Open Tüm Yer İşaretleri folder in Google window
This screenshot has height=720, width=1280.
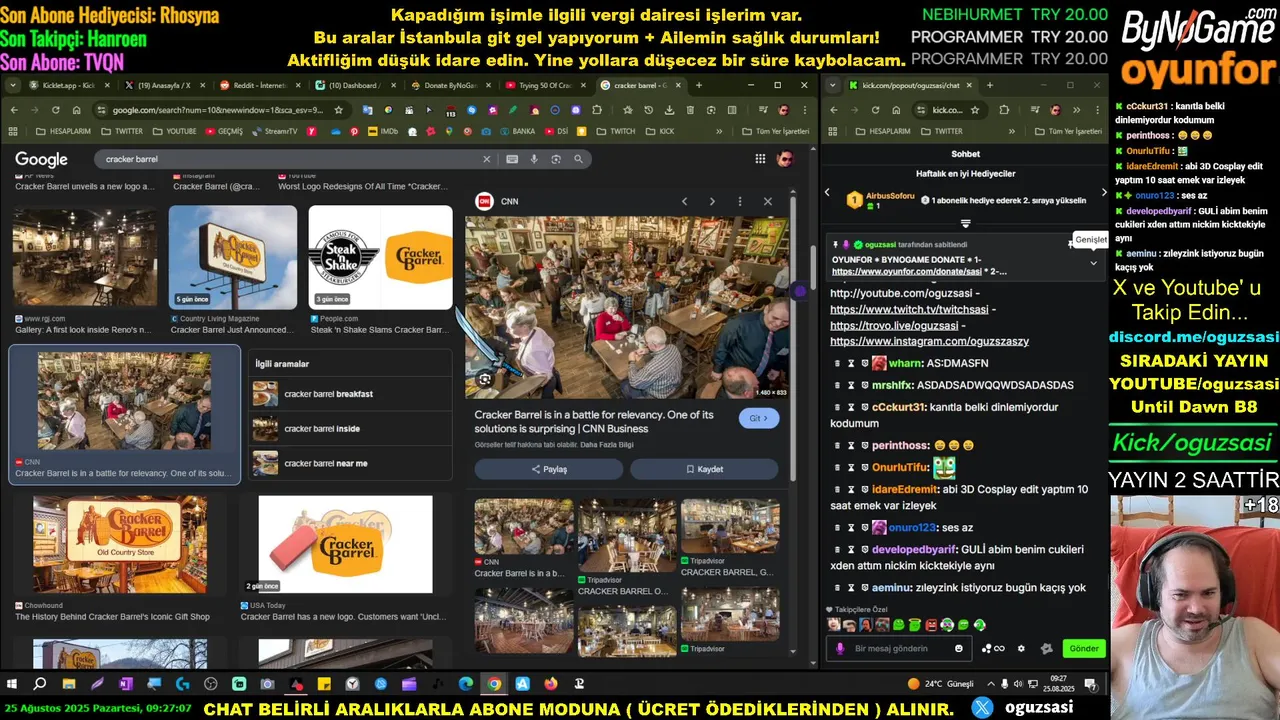774,131
